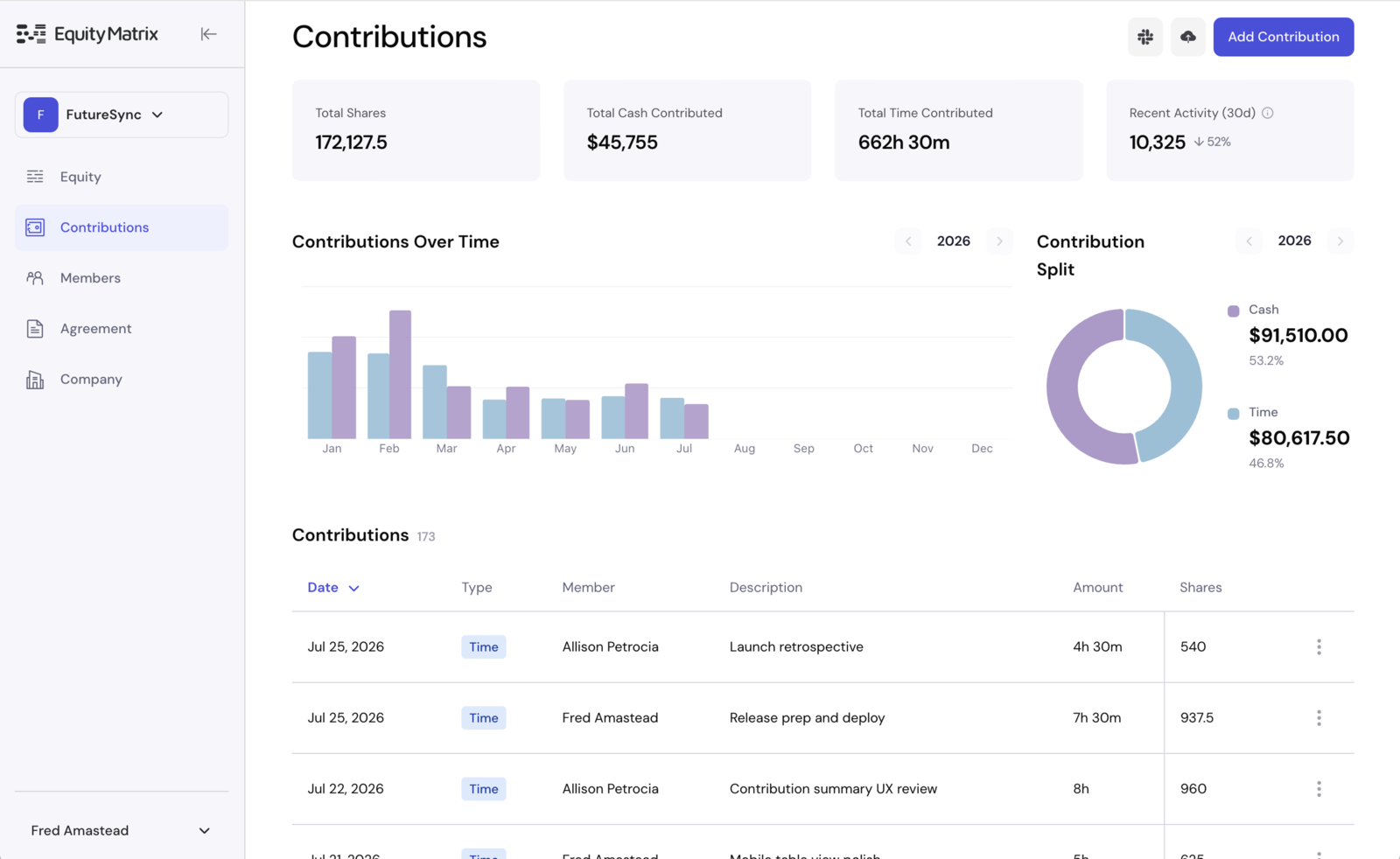Image resolution: width=1400 pixels, height=859 pixels.
Task: Click the March blue bar in chart
Action: coord(435,402)
